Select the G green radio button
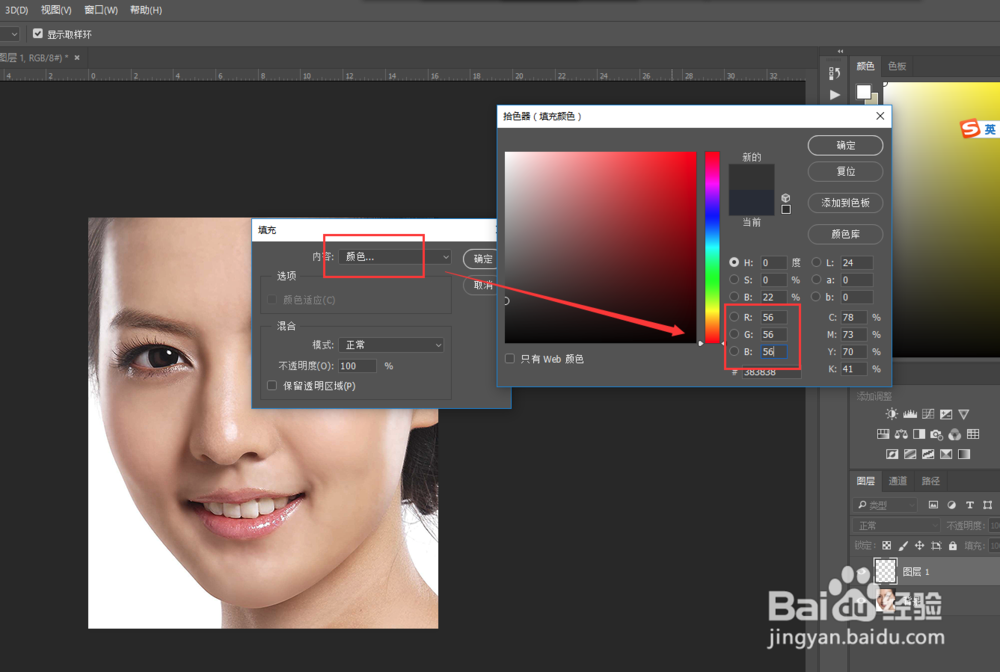The image size is (1000, 672). click(x=734, y=334)
